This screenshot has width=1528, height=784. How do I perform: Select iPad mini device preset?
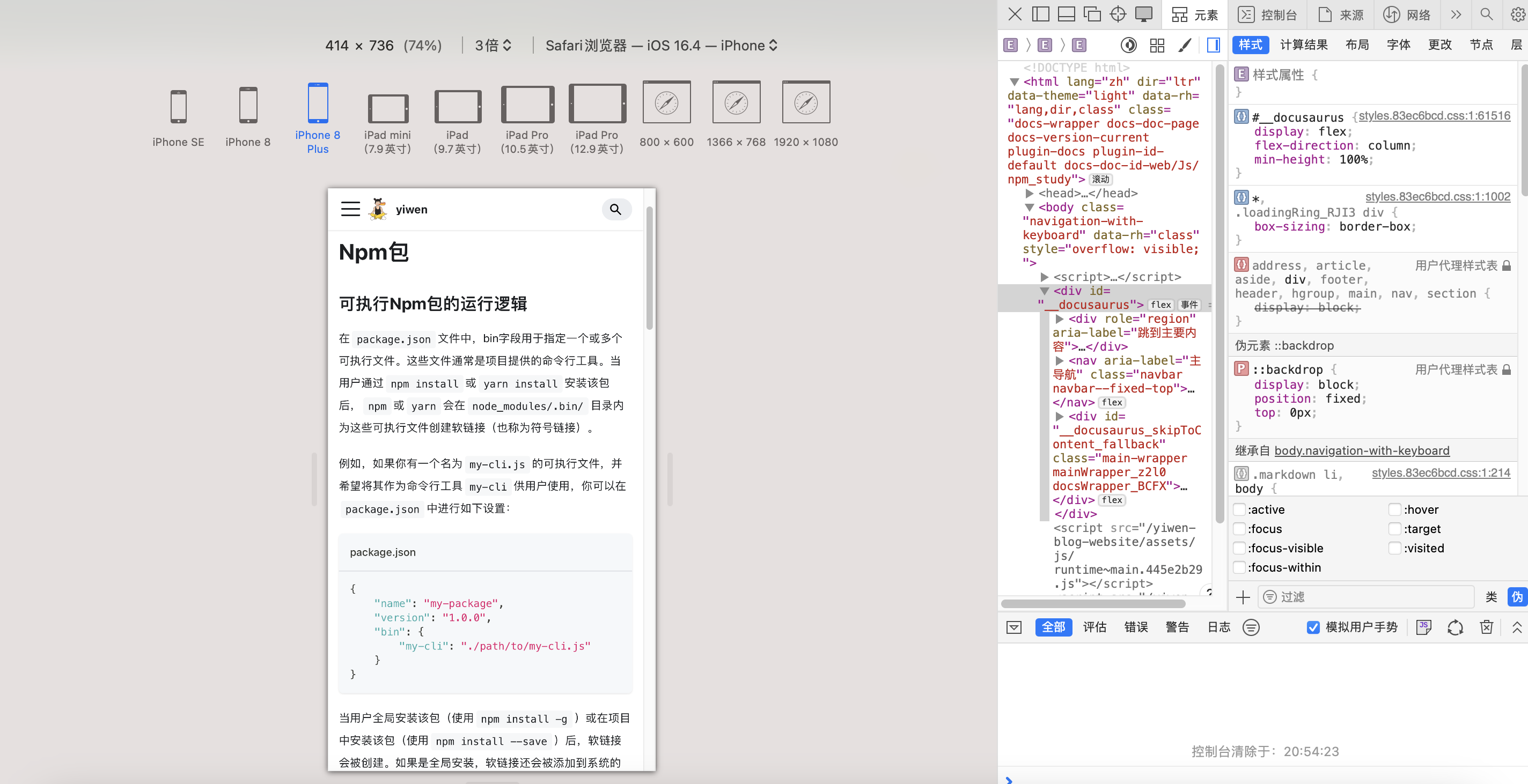388,123
